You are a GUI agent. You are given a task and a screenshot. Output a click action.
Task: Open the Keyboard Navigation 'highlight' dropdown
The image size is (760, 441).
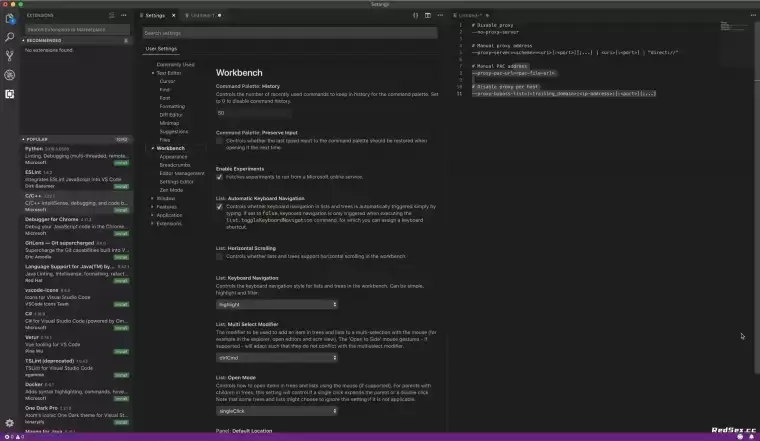click(276, 304)
